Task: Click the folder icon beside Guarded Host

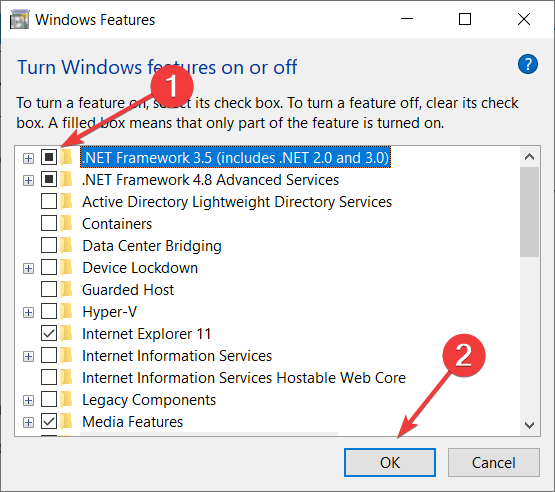Action: [66, 290]
